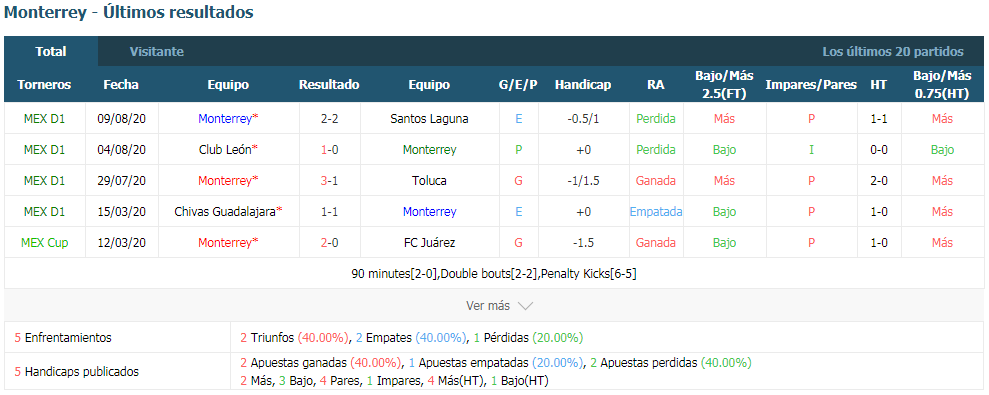The height and width of the screenshot is (395, 989).
Task: Open Los últimos 20 partidos selector
Action: coord(892,52)
